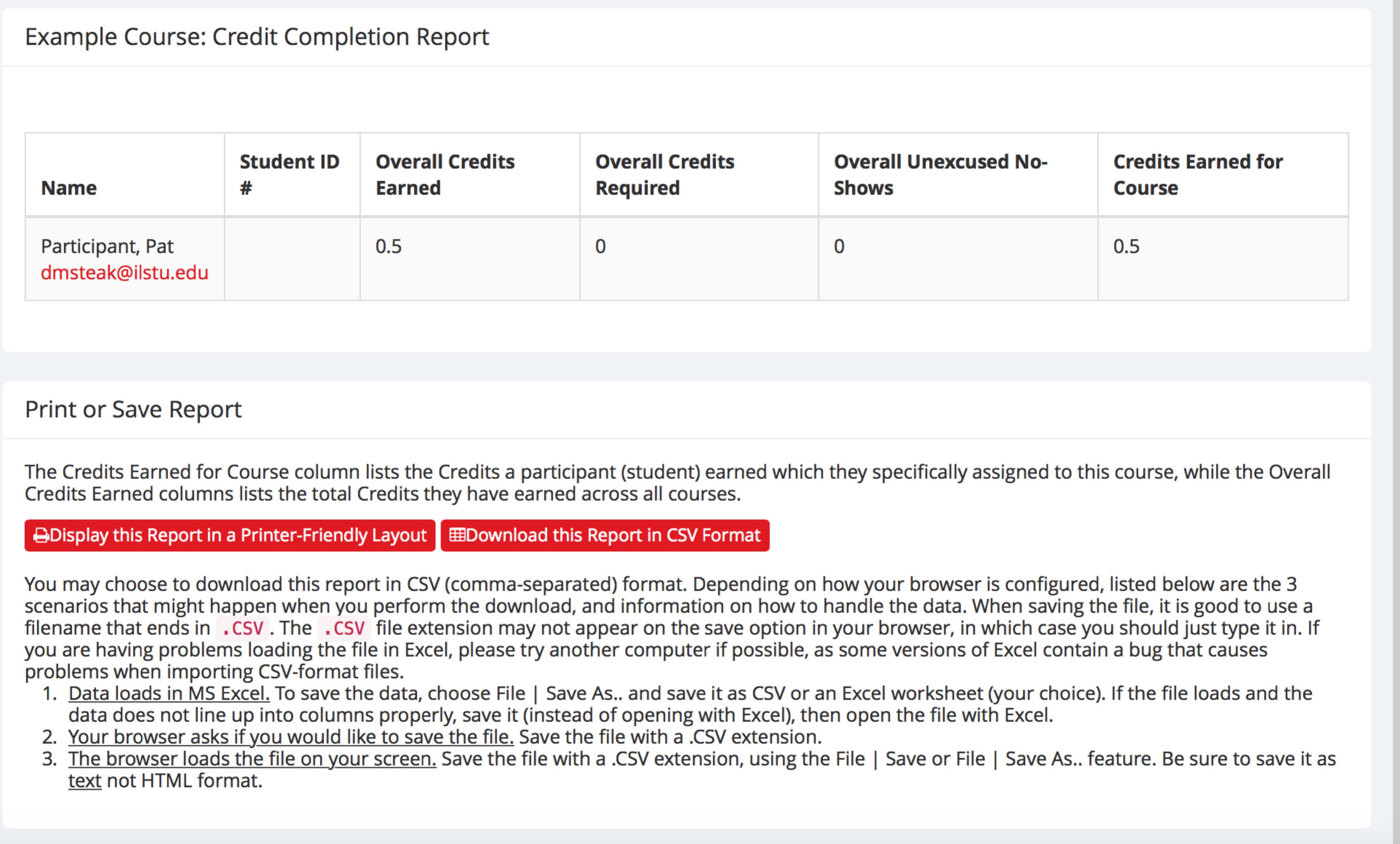Click the table grid icon on CSV button

click(457, 535)
